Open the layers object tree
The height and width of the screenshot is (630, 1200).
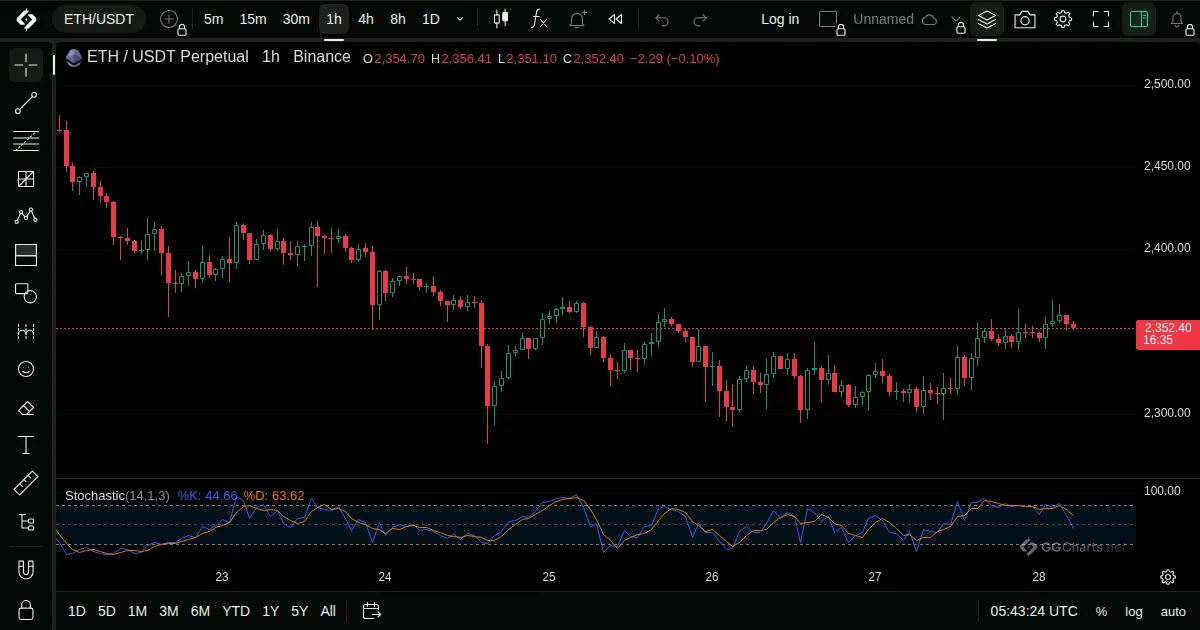(x=987, y=19)
